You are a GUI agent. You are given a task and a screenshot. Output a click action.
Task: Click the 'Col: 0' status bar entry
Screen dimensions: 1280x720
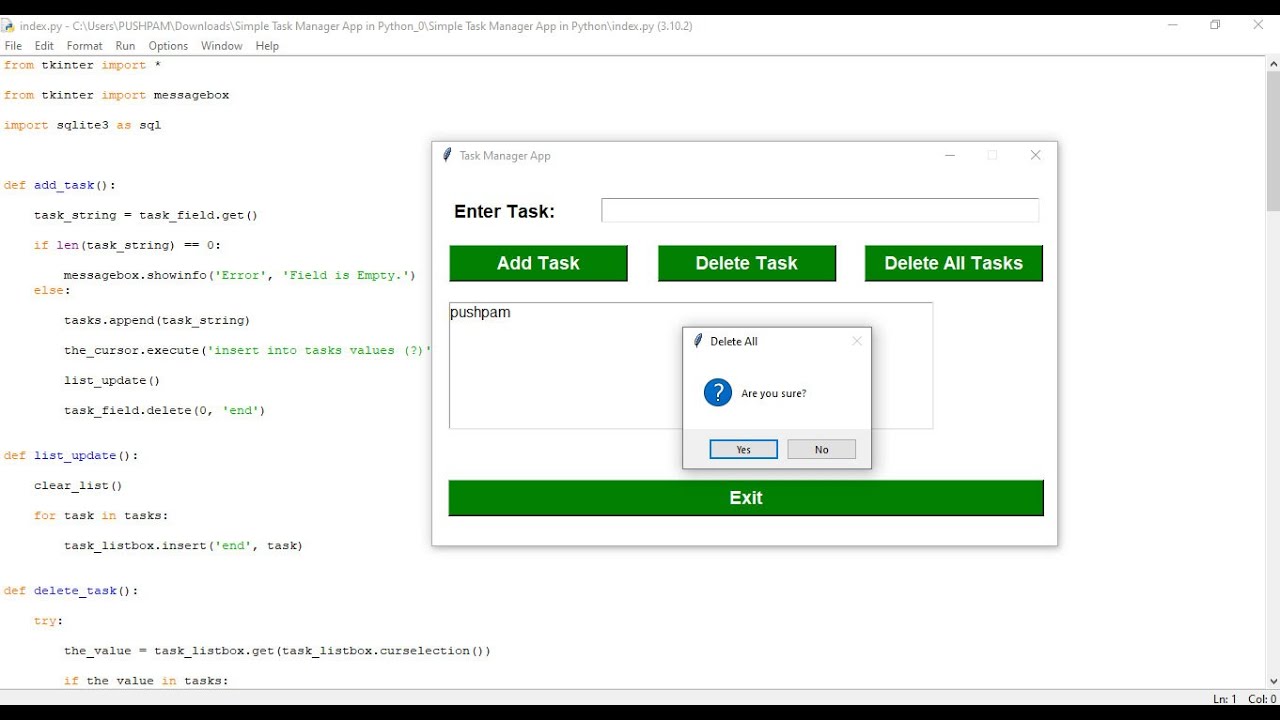(1262, 699)
